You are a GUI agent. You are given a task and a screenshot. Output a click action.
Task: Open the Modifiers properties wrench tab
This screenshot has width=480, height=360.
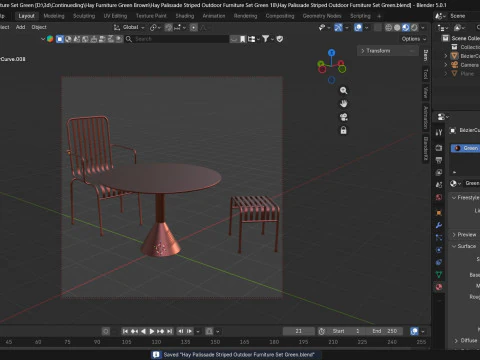tap(439, 225)
